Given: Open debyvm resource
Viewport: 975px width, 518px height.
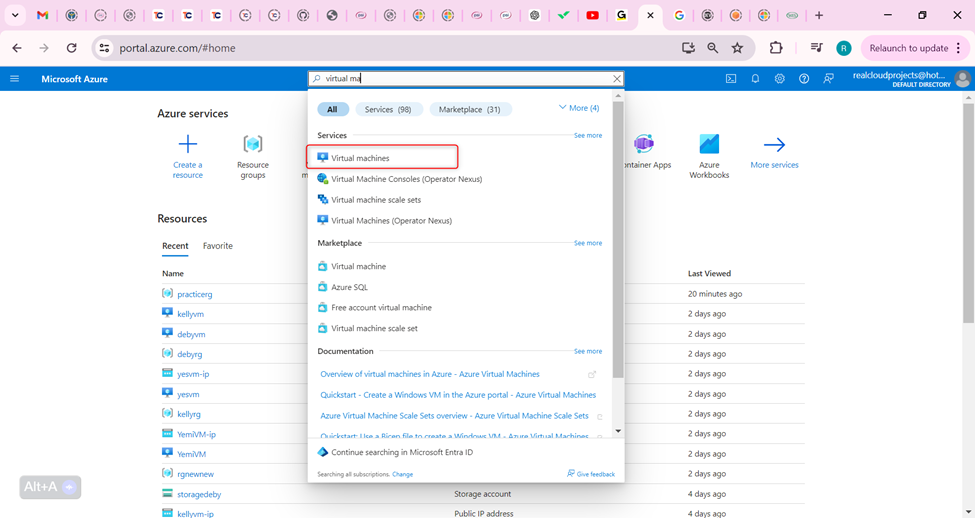Looking at the screenshot, I should point(191,334).
